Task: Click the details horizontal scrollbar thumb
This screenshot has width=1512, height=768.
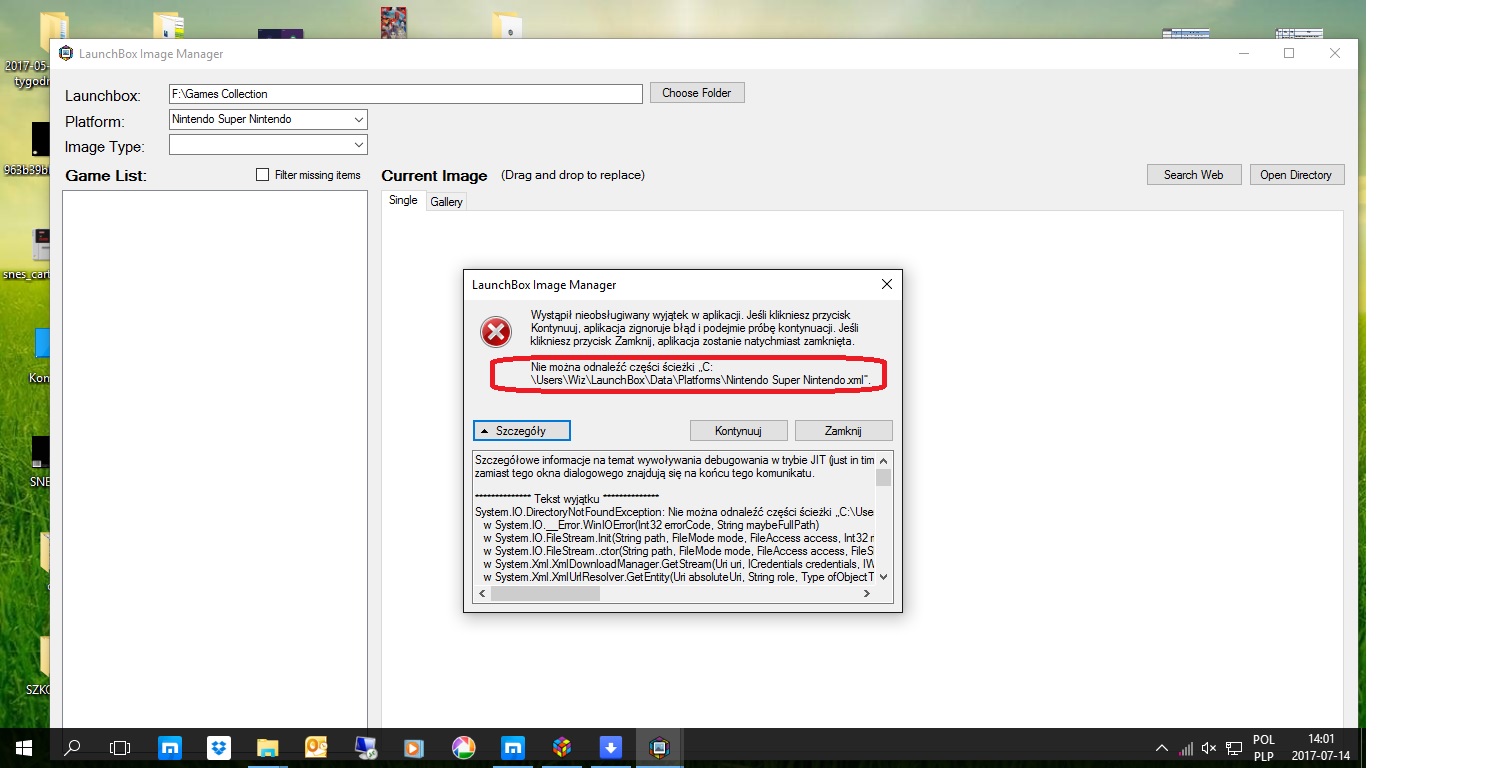Action: [545, 593]
